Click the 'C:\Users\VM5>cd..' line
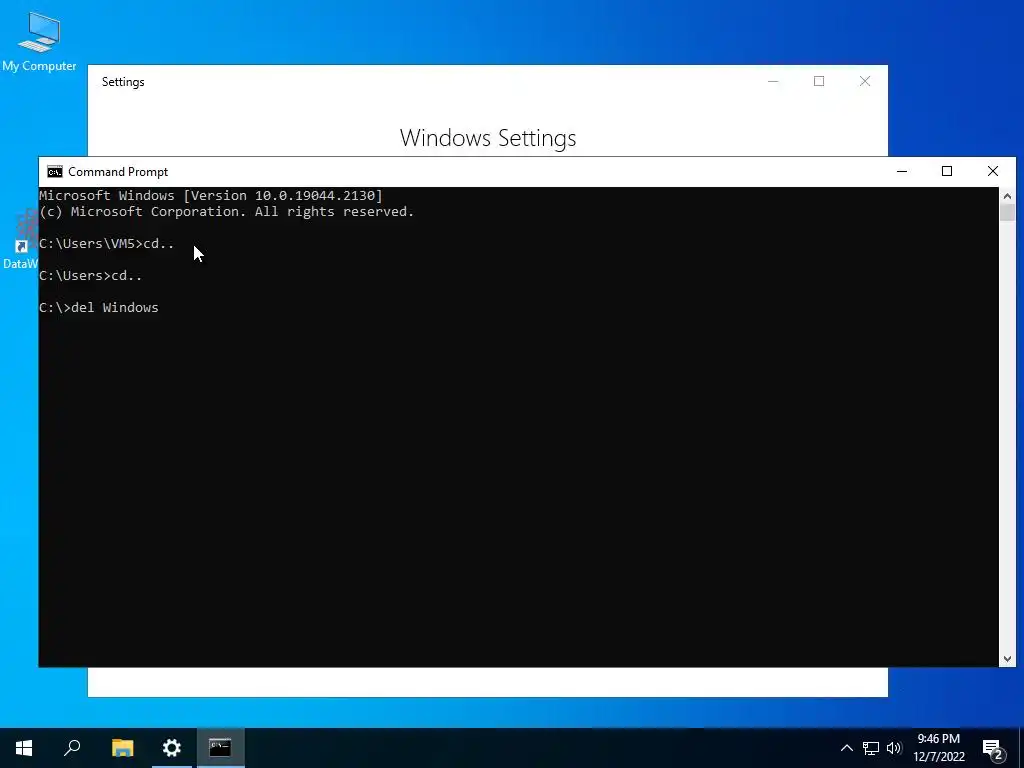1024x768 pixels. [x=107, y=244]
